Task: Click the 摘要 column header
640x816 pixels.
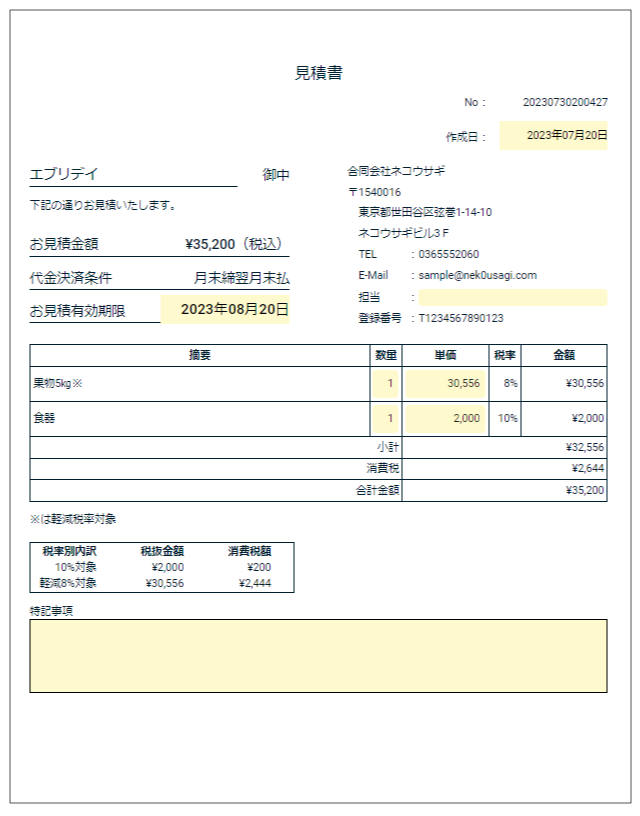Action: pyautogui.click(x=200, y=355)
